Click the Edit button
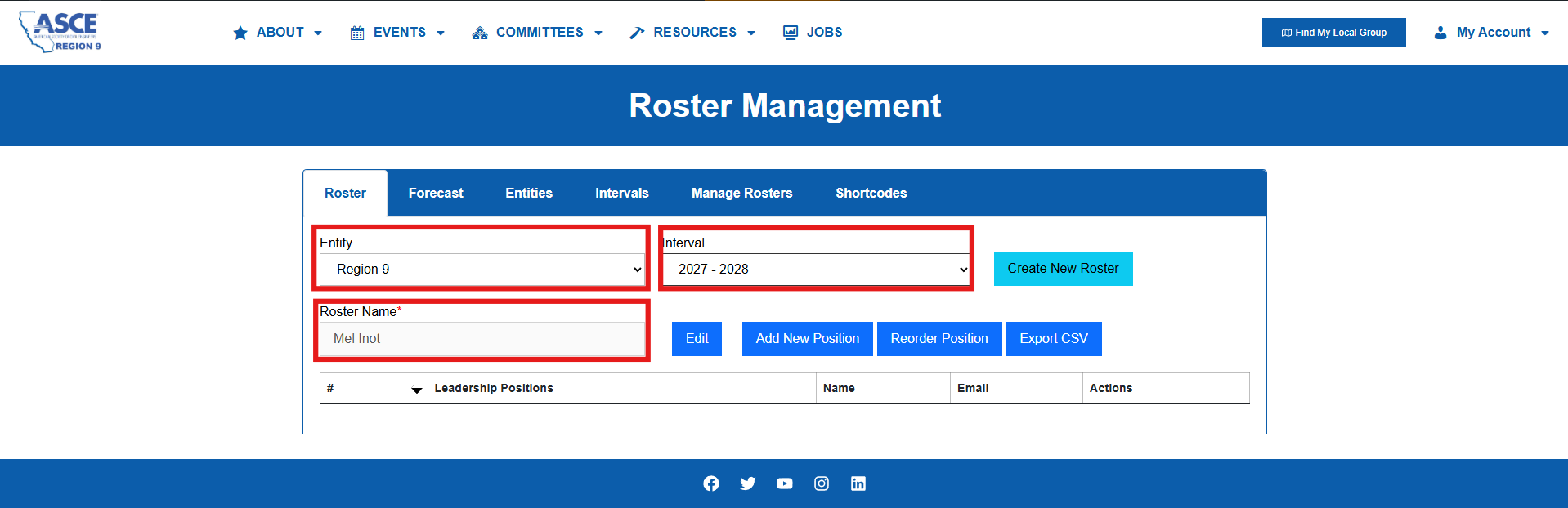1568x508 pixels. [697, 339]
